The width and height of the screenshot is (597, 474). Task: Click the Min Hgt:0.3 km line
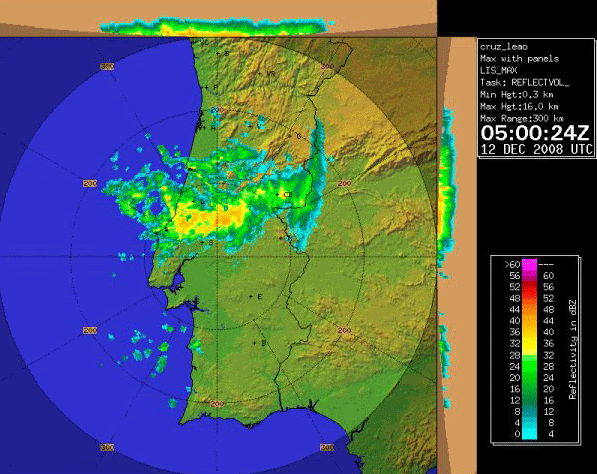(517, 94)
